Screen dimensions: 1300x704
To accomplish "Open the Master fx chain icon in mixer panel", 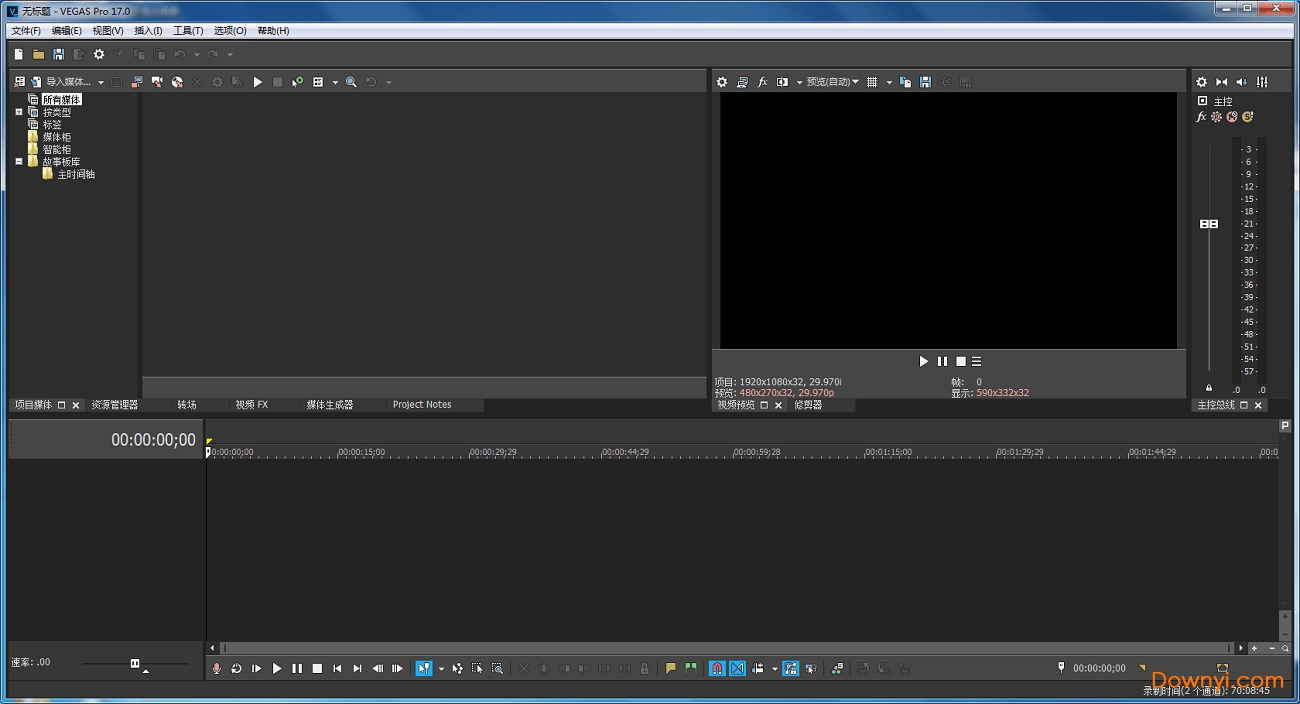I will pos(1200,116).
